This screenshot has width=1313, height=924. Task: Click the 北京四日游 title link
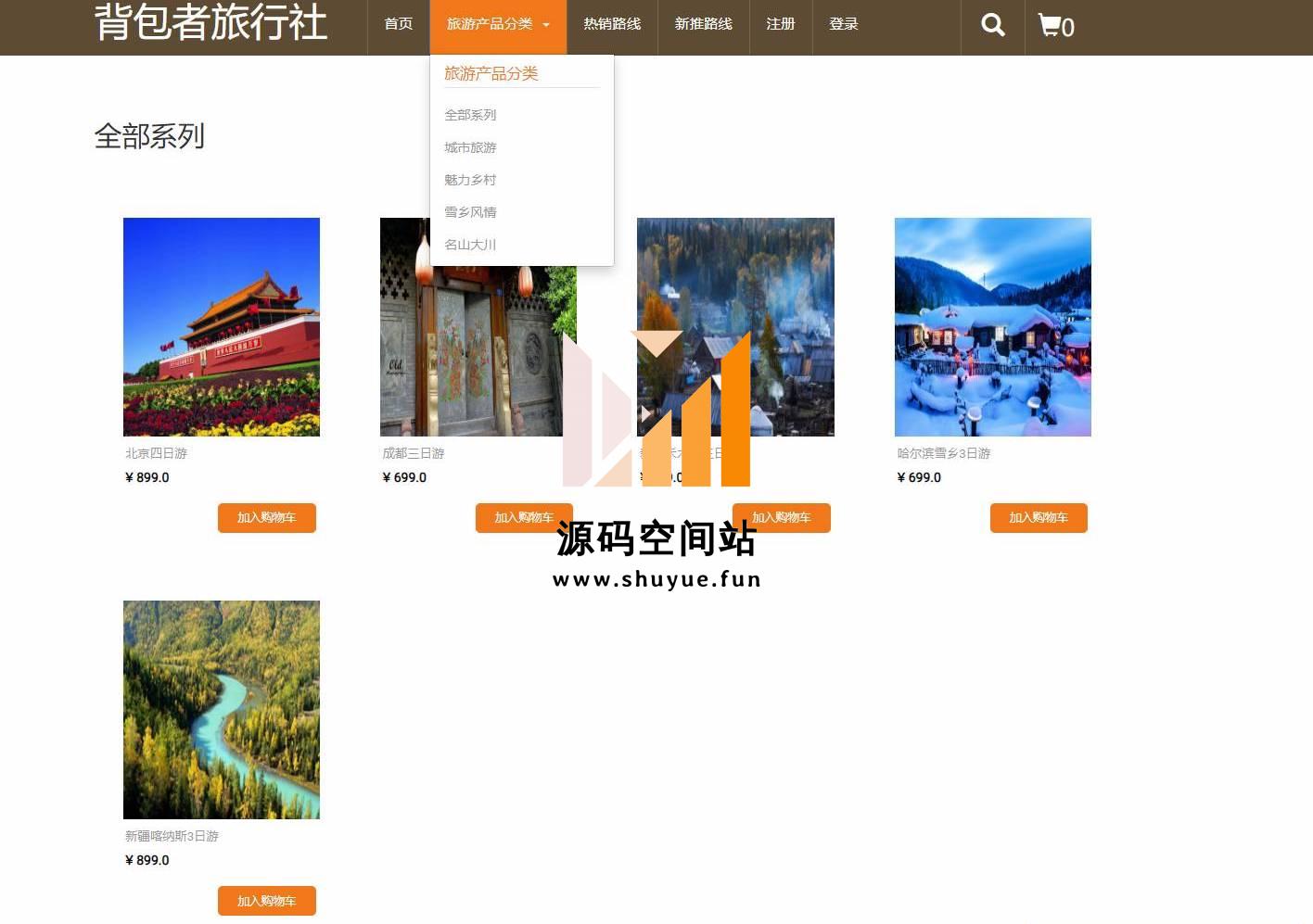(157, 453)
